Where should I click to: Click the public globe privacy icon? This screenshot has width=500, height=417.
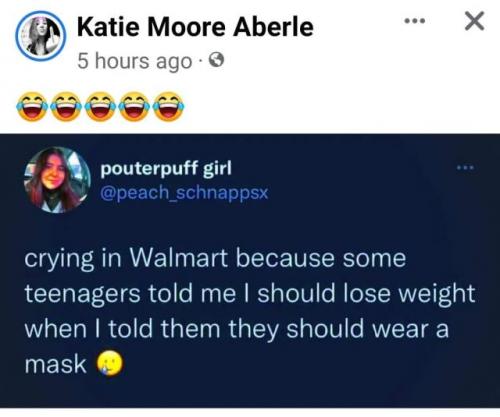(x=216, y=60)
